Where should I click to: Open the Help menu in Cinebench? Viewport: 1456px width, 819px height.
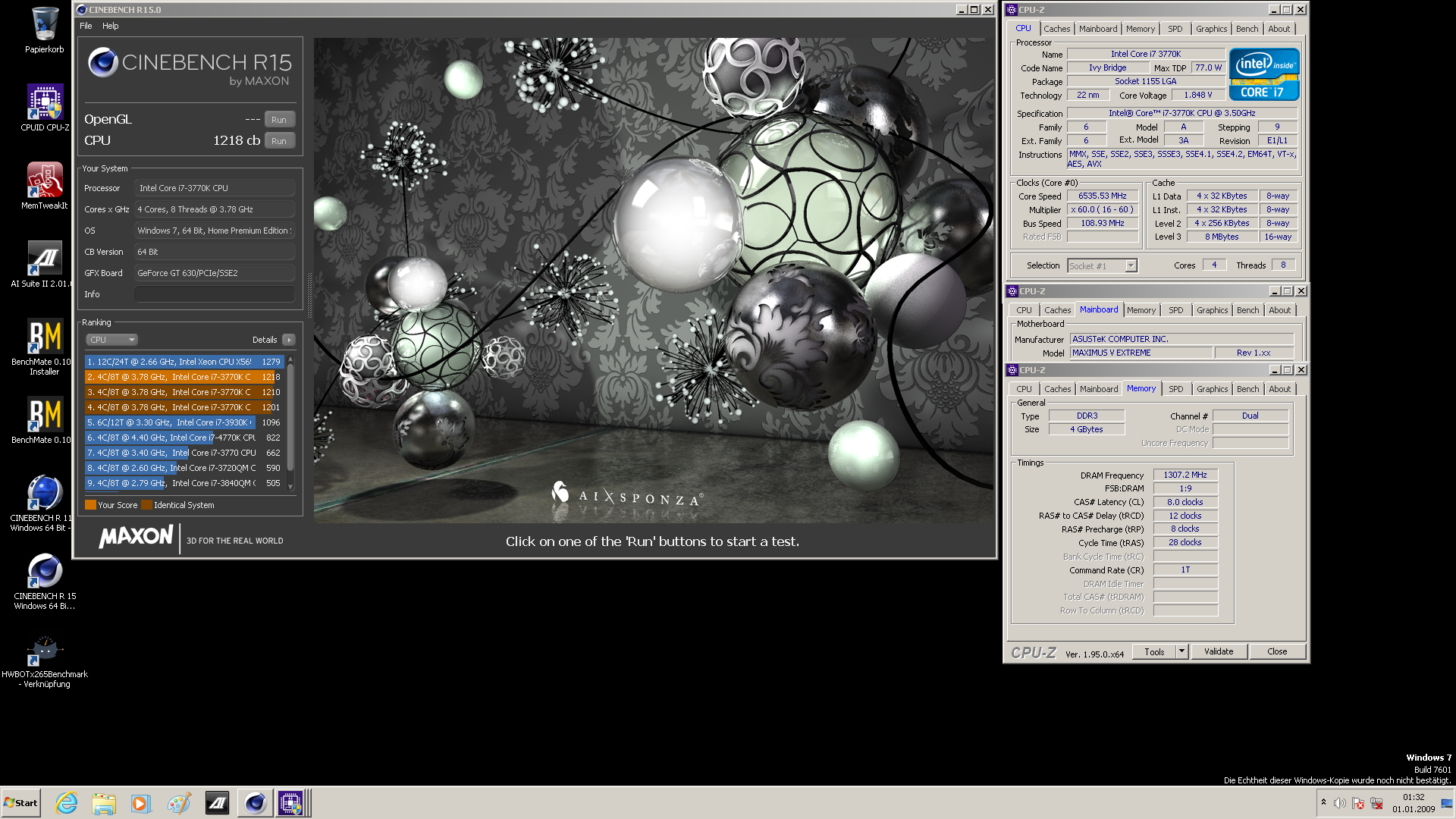(x=111, y=26)
